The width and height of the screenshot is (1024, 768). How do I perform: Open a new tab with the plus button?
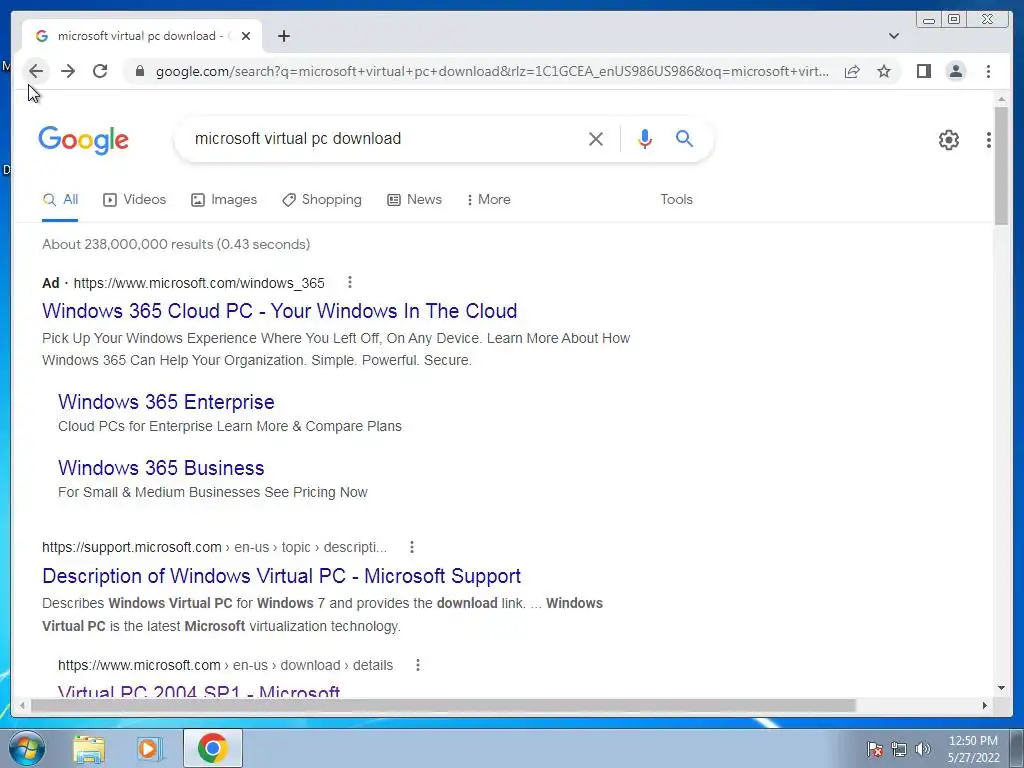[283, 36]
